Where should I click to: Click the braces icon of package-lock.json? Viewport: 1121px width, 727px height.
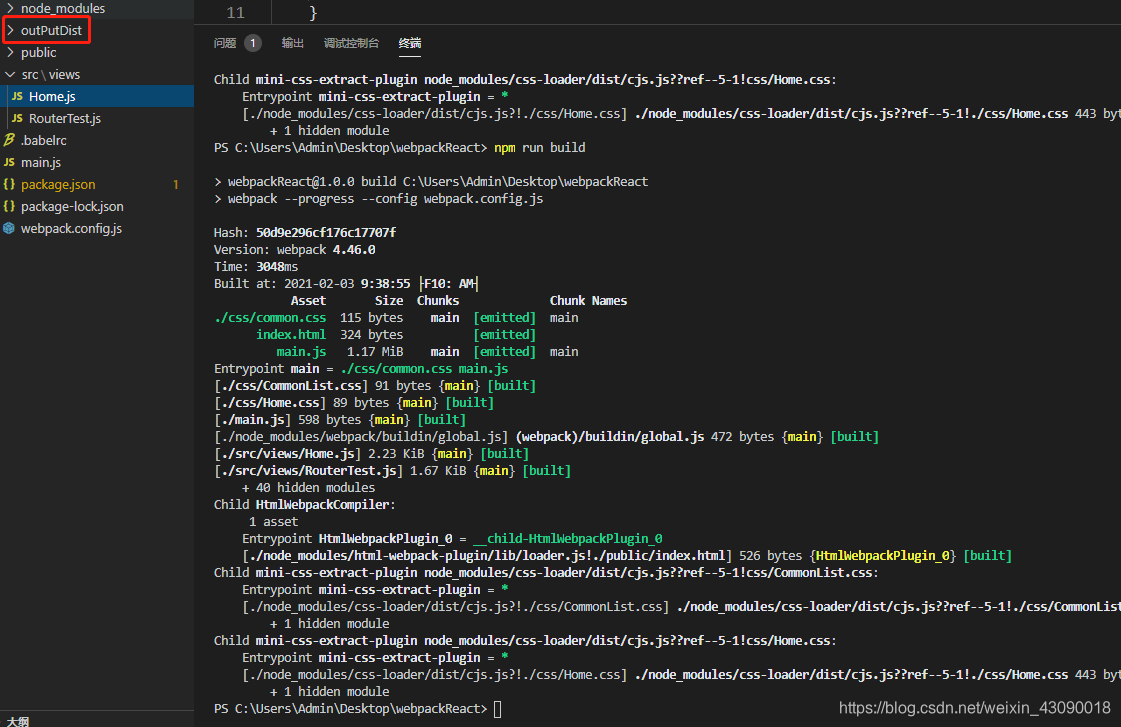tap(9, 207)
